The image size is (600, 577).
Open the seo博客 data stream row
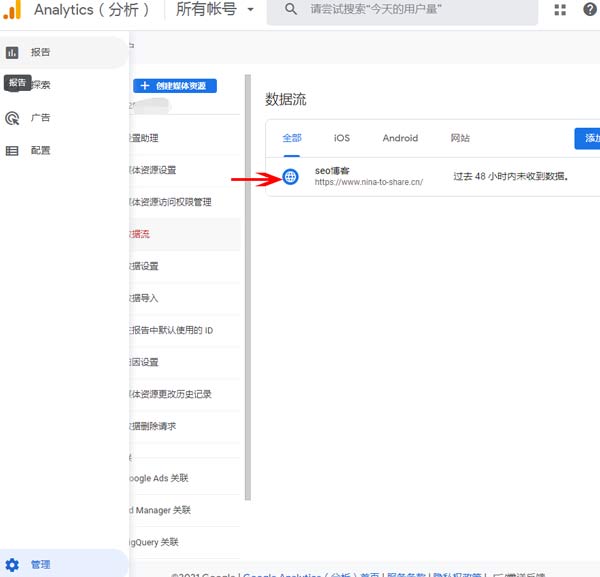tap(433, 177)
